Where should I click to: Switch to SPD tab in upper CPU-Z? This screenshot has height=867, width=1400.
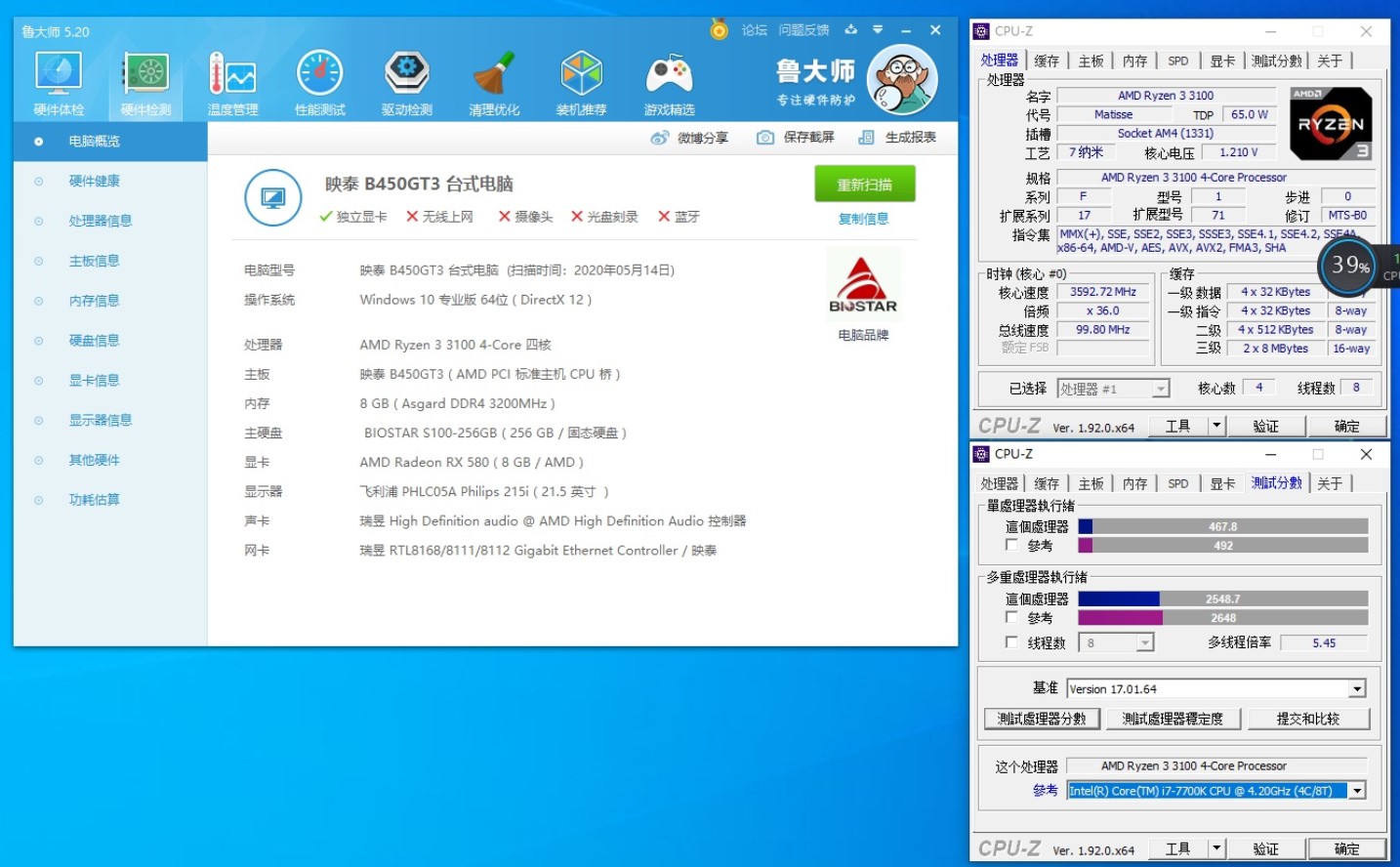1178,61
